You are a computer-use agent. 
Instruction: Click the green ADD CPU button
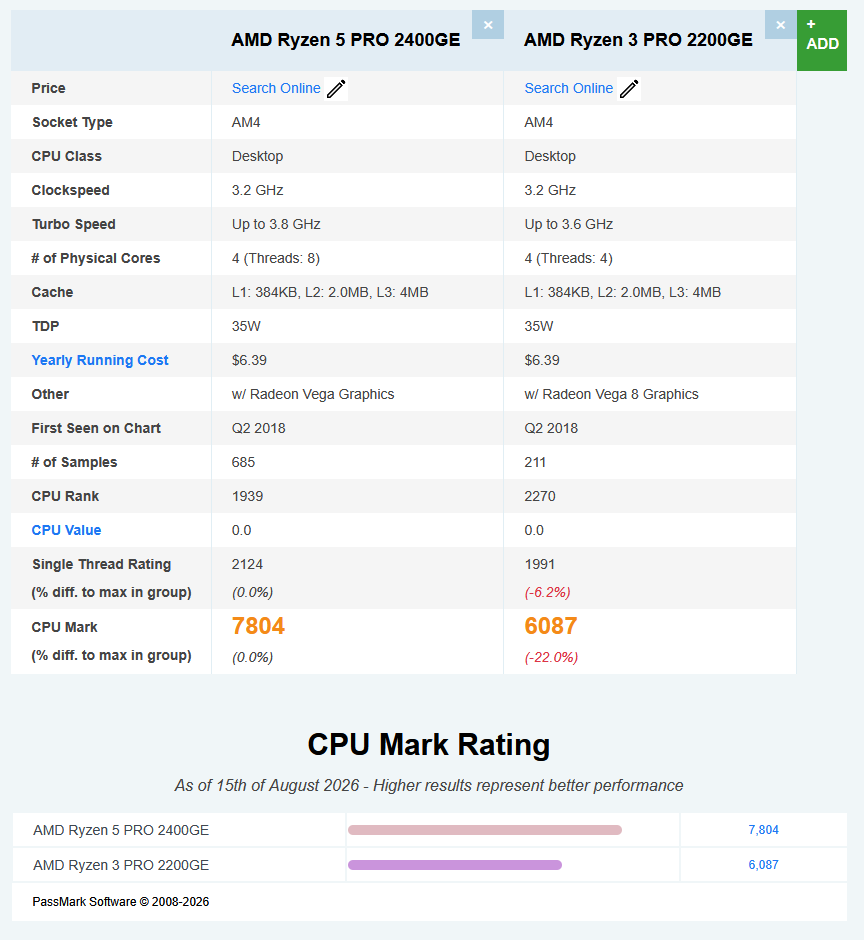click(821, 40)
